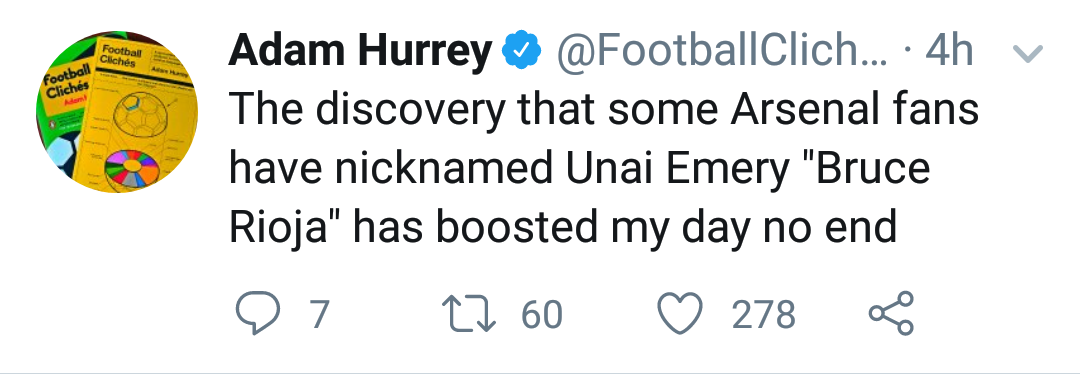The image size is (1080, 390).
Task: Like the tweet with the heart icon
Action: click(680, 314)
